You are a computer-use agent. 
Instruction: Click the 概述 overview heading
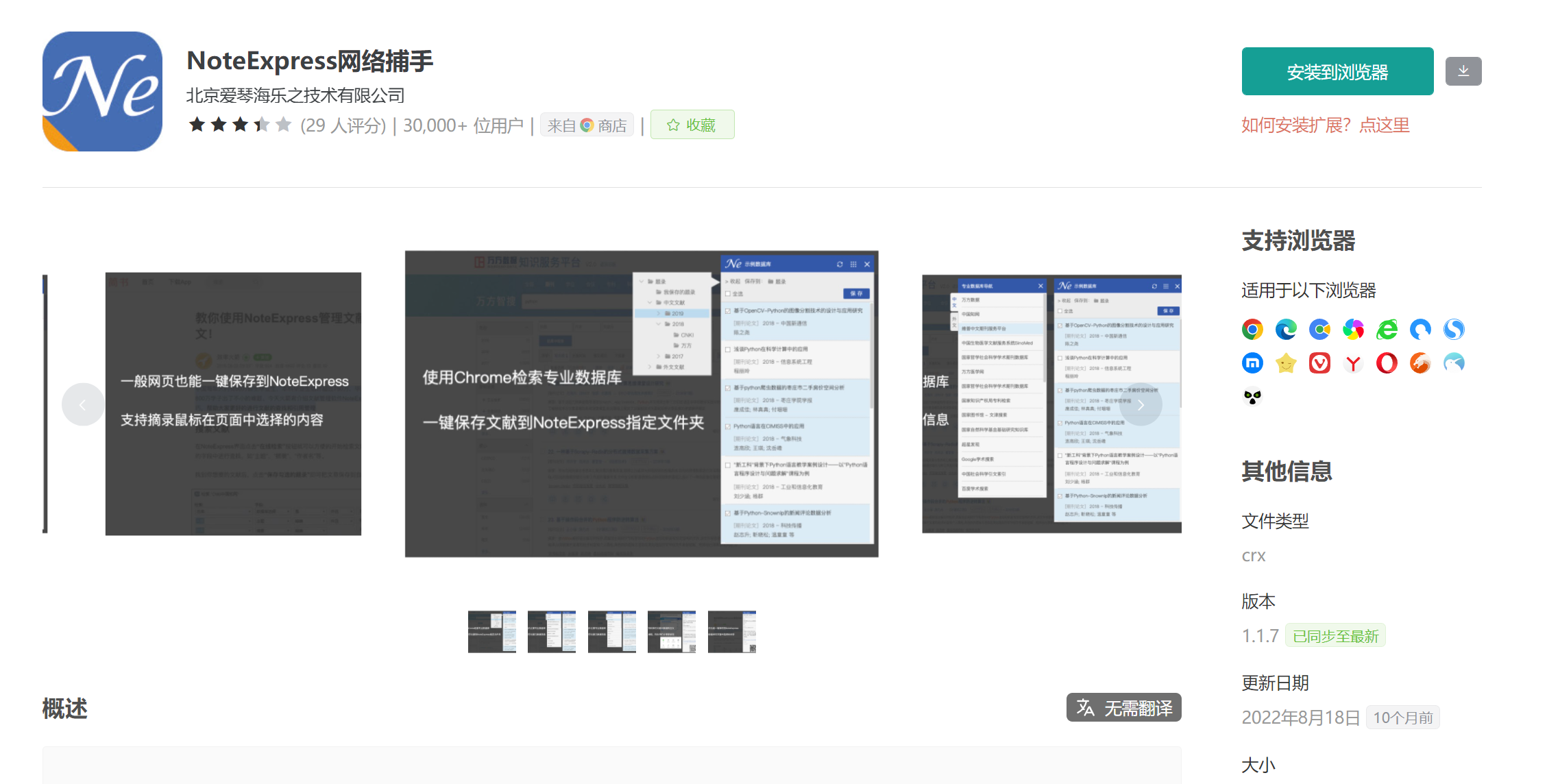65,708
